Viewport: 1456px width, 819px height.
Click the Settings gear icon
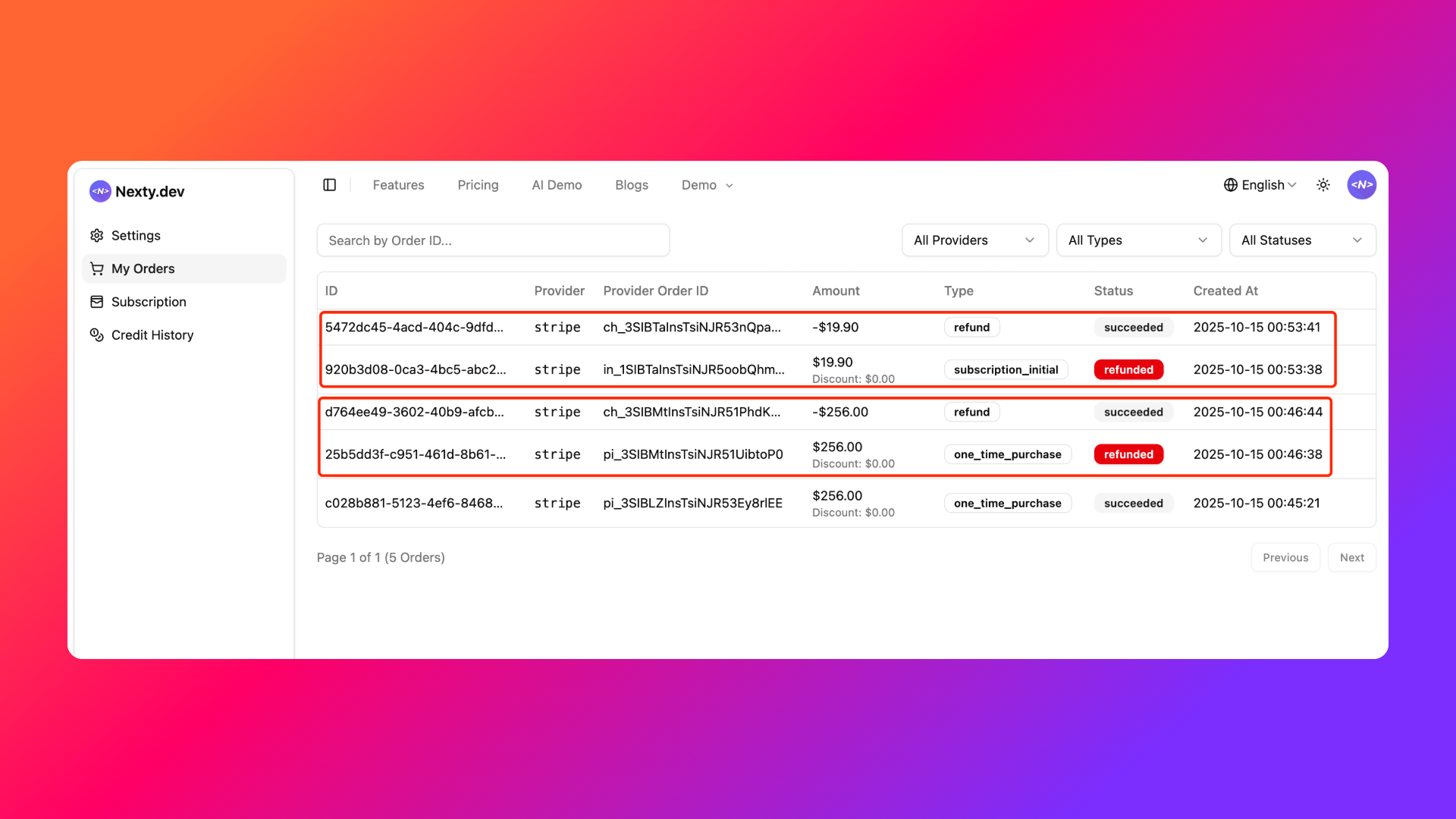pyautogui.click(x=97, y=236)
